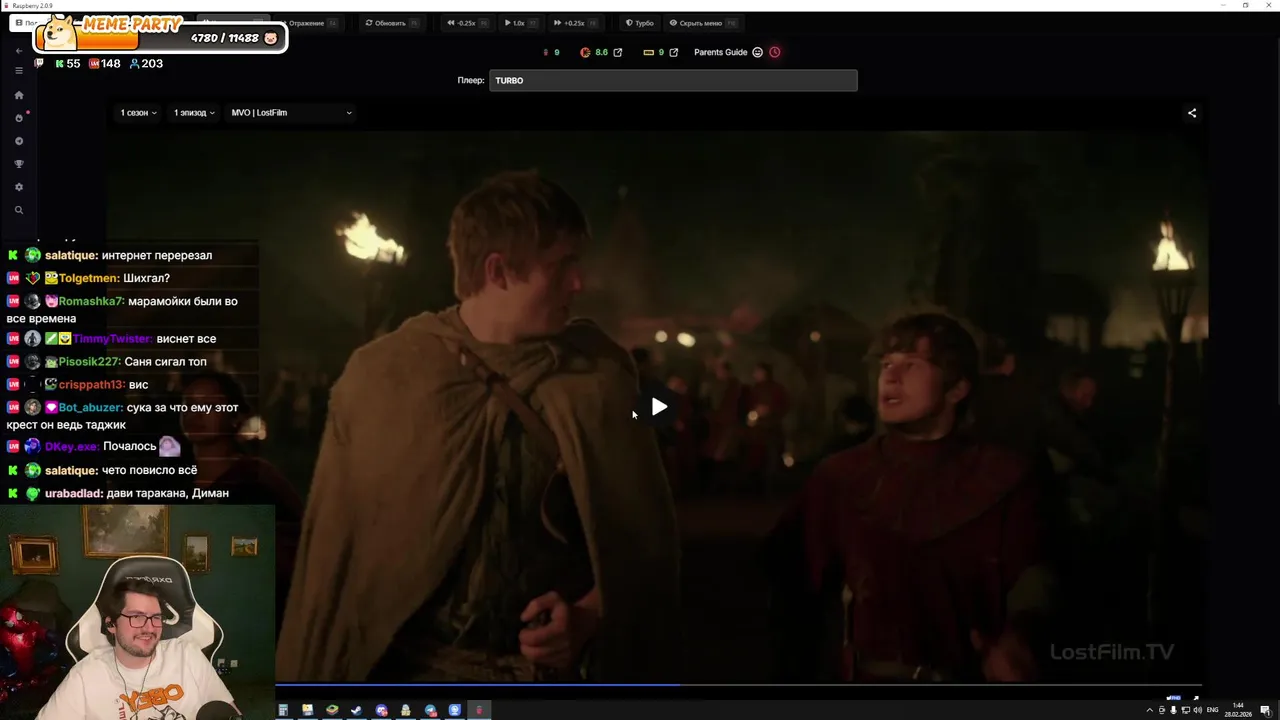Click username Bot_abuzer in chat
Screen dimensions: 1280x720
pos(90,408)
